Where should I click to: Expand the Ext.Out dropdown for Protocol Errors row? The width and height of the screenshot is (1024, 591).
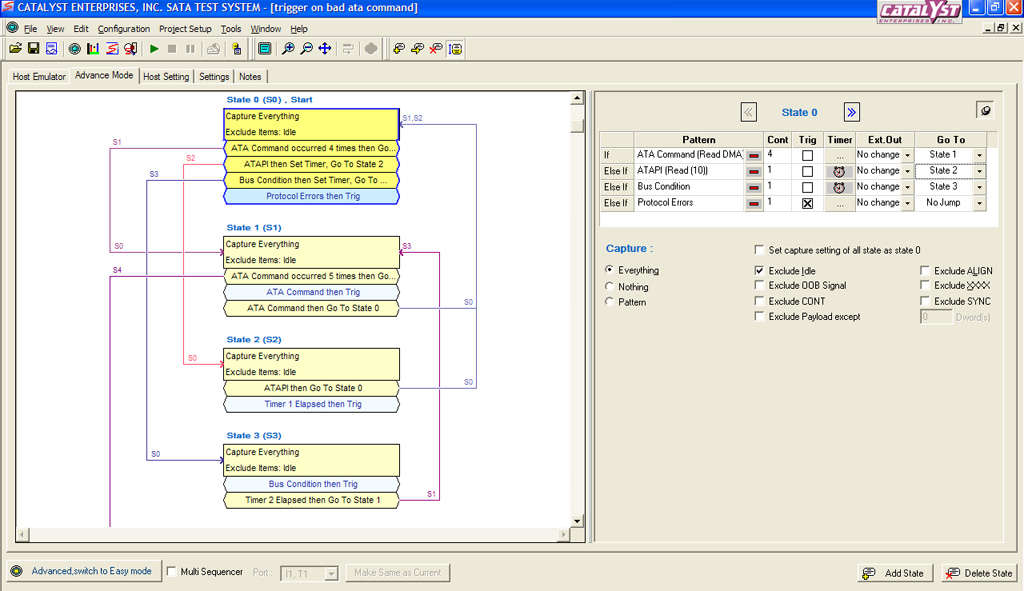[907, 203]
